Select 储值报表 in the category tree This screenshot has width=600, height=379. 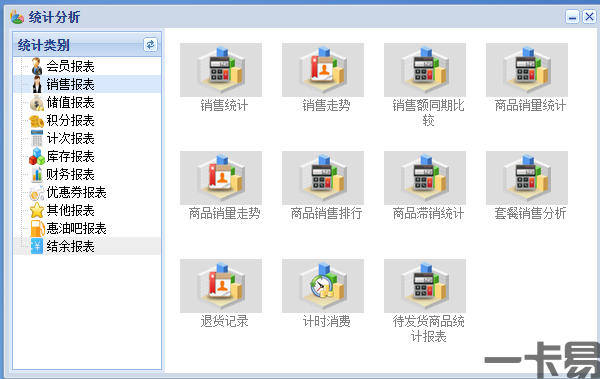click(70, 102)
